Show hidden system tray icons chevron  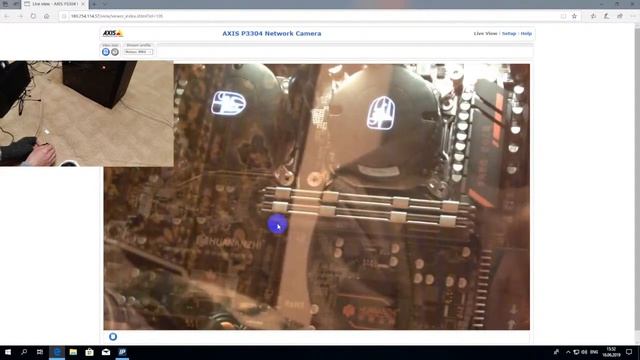[x=568, y=352]
